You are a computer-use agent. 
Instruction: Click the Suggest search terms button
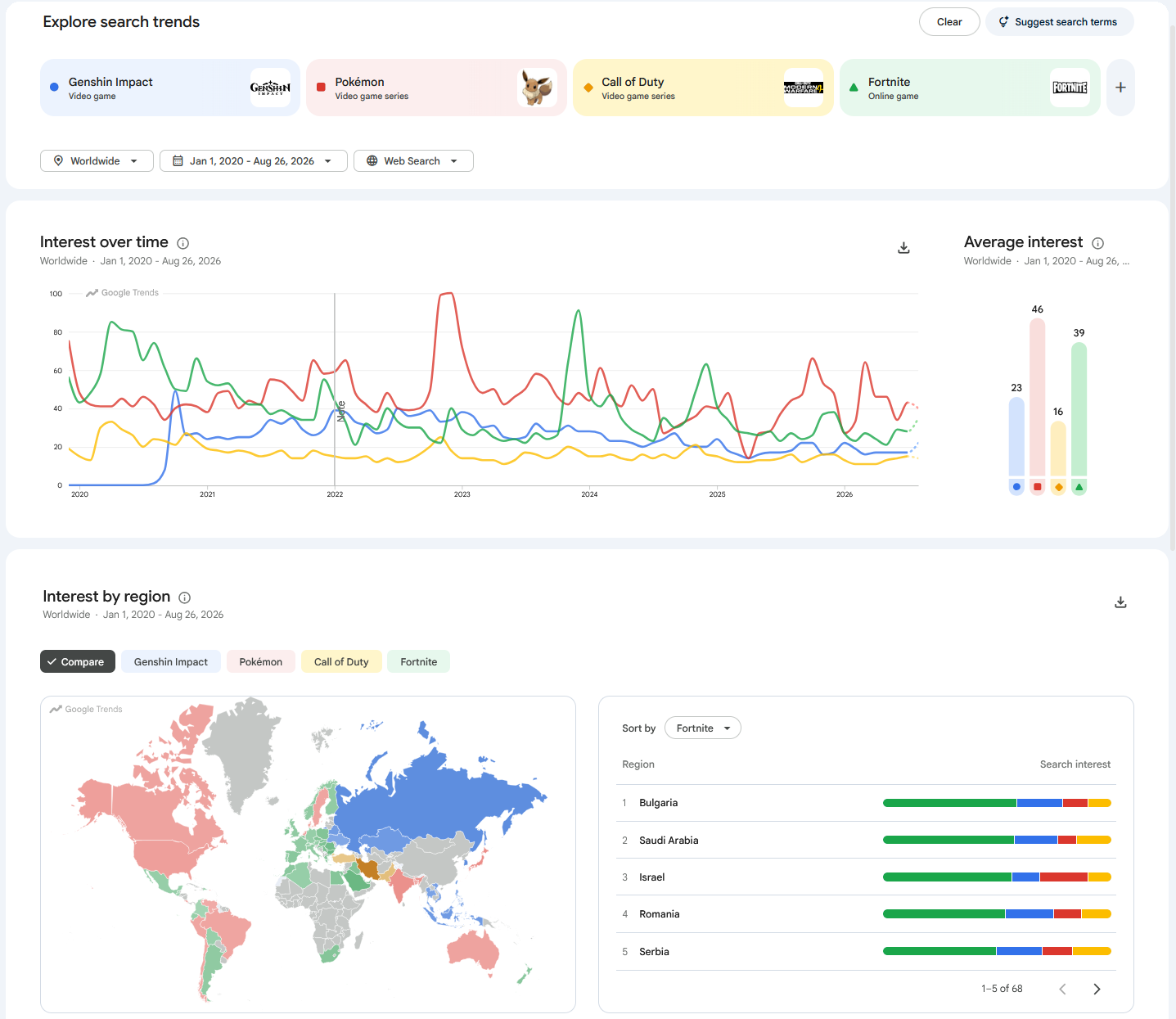pos(1059,22)
